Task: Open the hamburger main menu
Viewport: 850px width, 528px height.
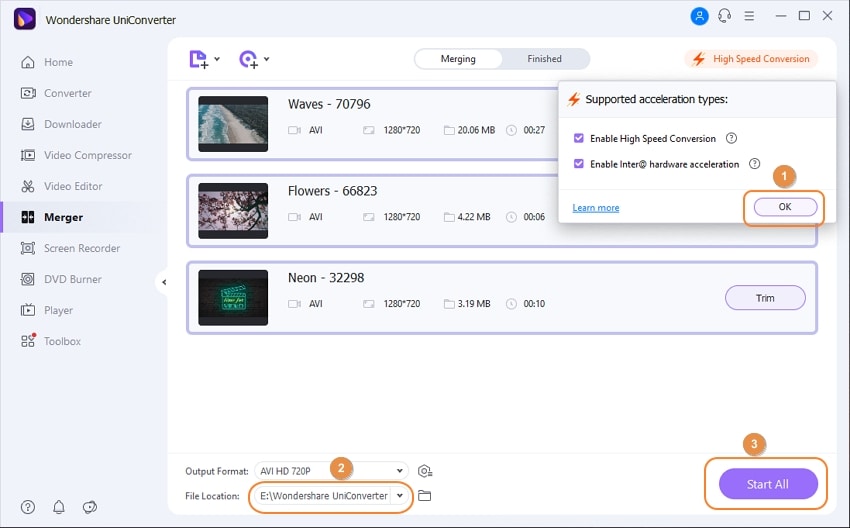Action: [749, 16]
